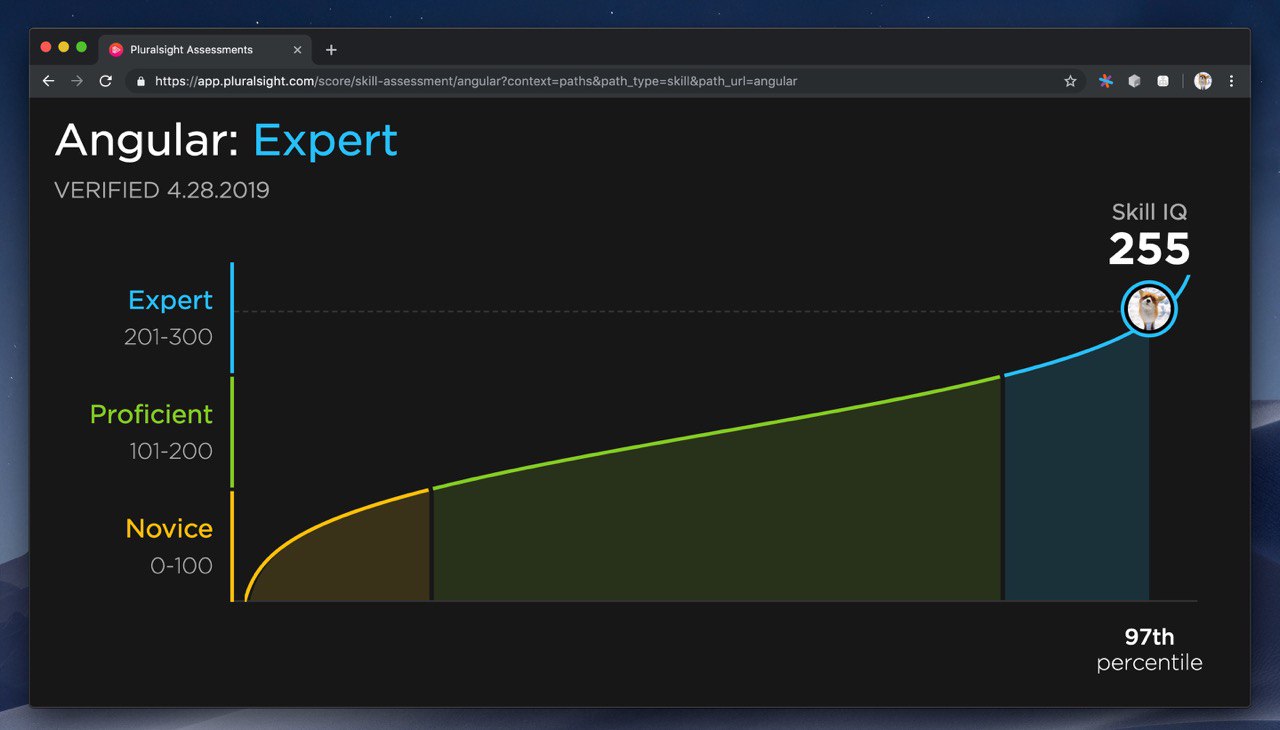Open the square extension icon beside the cube
Screen dimensions: 1280x730
1162,81
